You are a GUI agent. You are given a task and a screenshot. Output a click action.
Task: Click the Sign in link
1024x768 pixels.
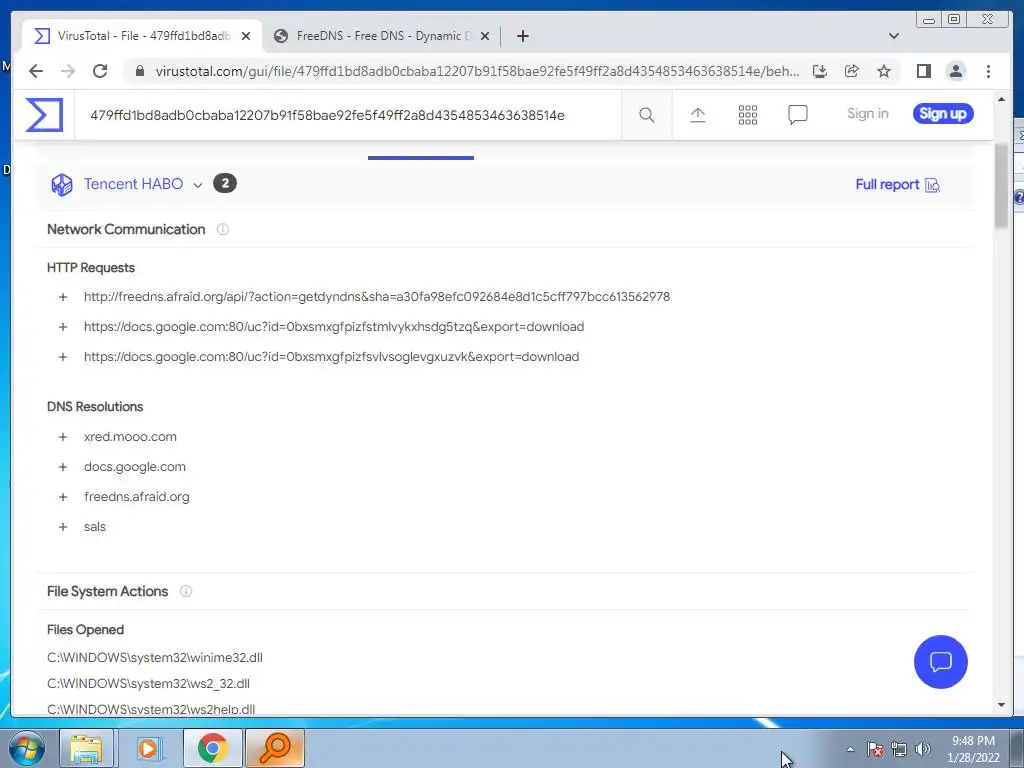coord(867,114)
